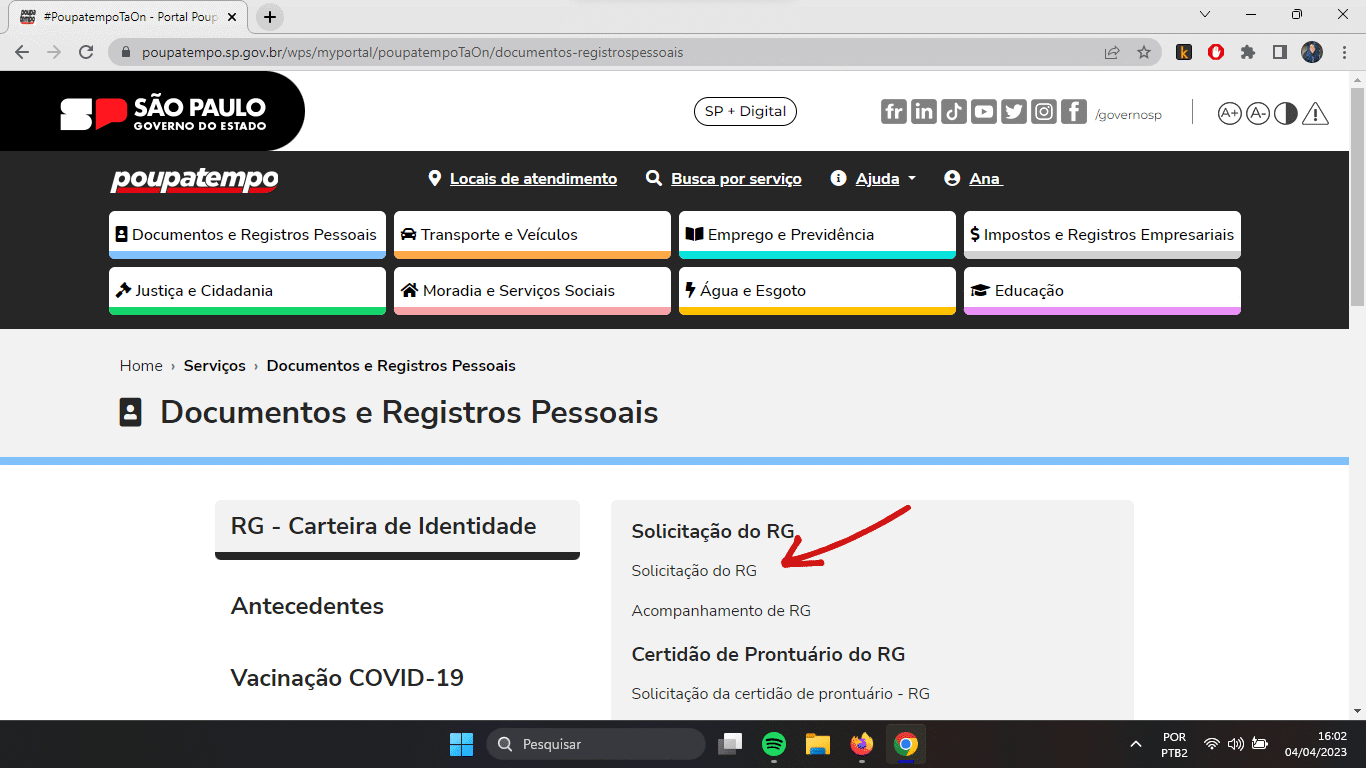Image resolution: width=1366 pixels, height=768 pixels.
Task: Open Acompanhamento de RG link
Action: click(x=721, y=611)
